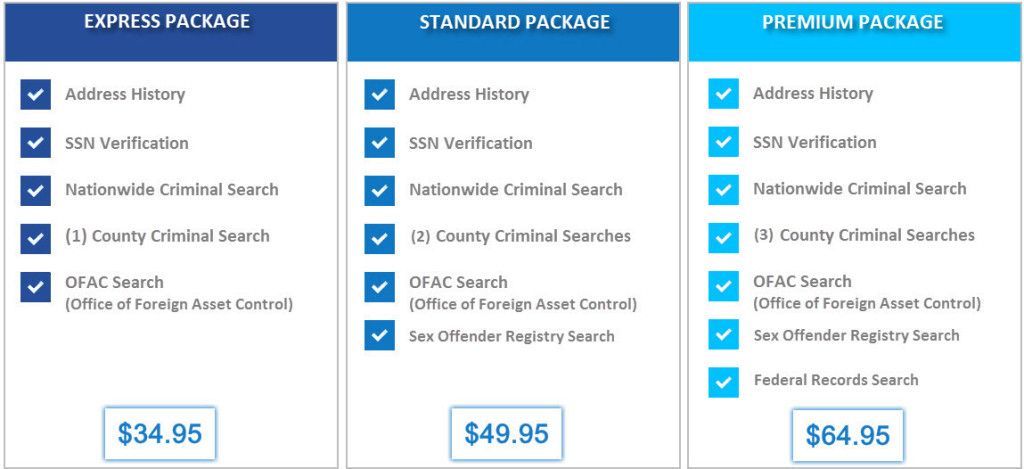This screenshot has height=469, width=1024.
Task: Uncheck Standard Sex Offender Registry Search
Action: [380, 335]
